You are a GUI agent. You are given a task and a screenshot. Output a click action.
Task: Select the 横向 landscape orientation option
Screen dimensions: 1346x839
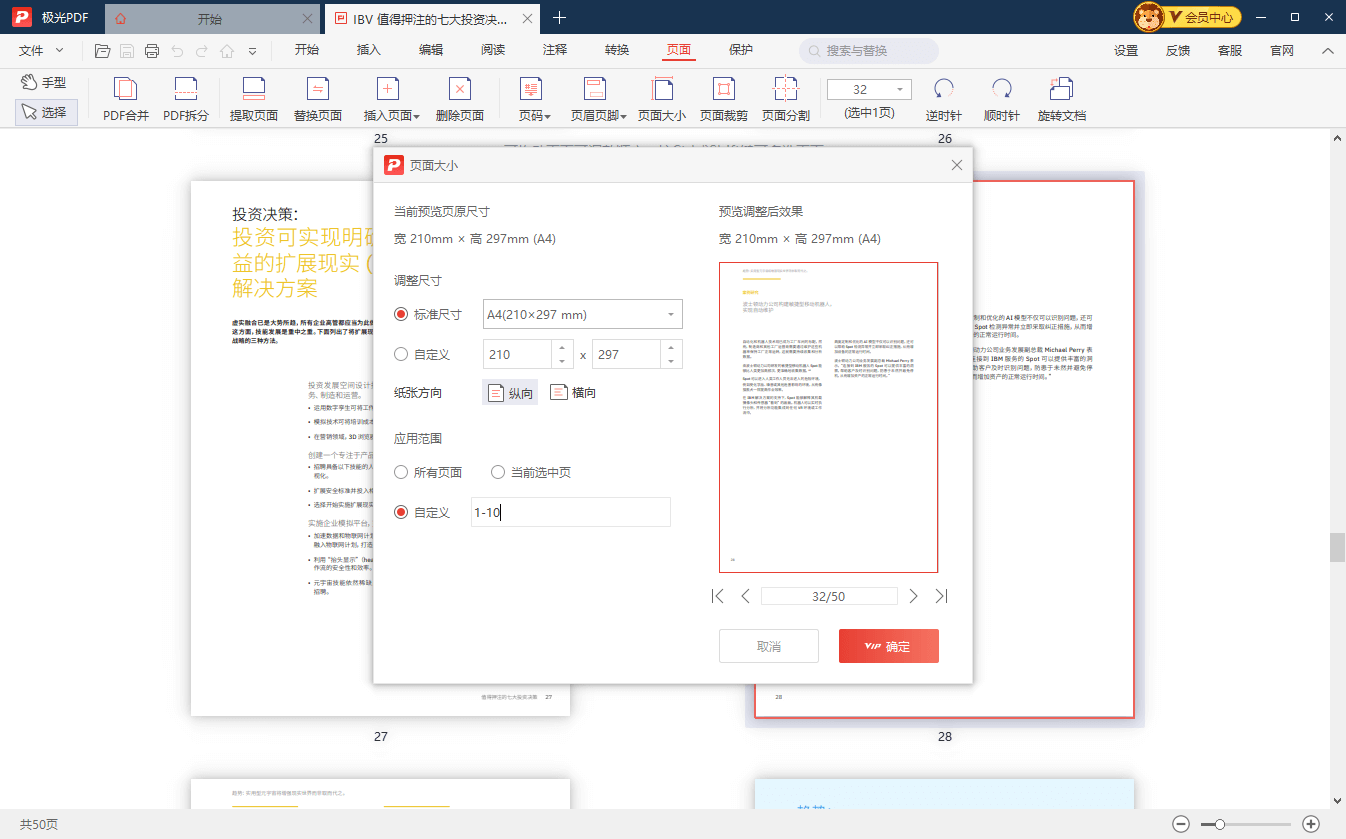(x=572, y=393)
